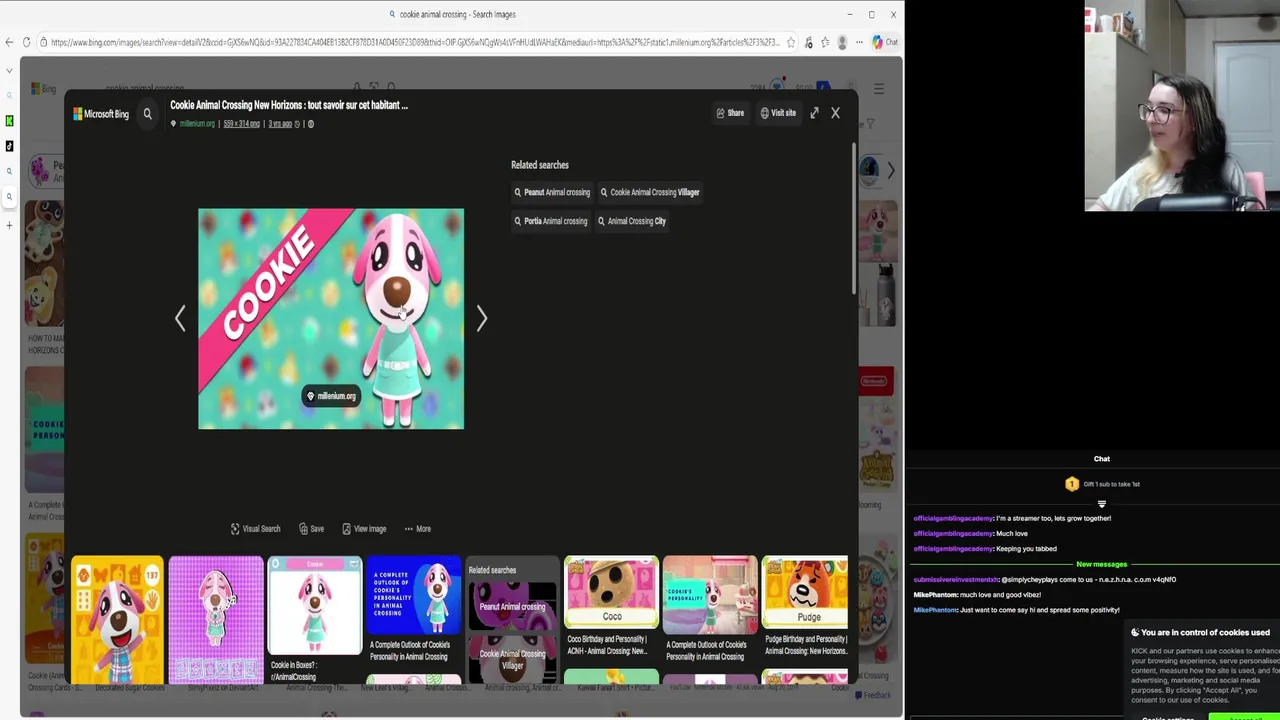The width and height of the screenshot is (1280, 720).
Task: Open View image option
Action: 364,529
